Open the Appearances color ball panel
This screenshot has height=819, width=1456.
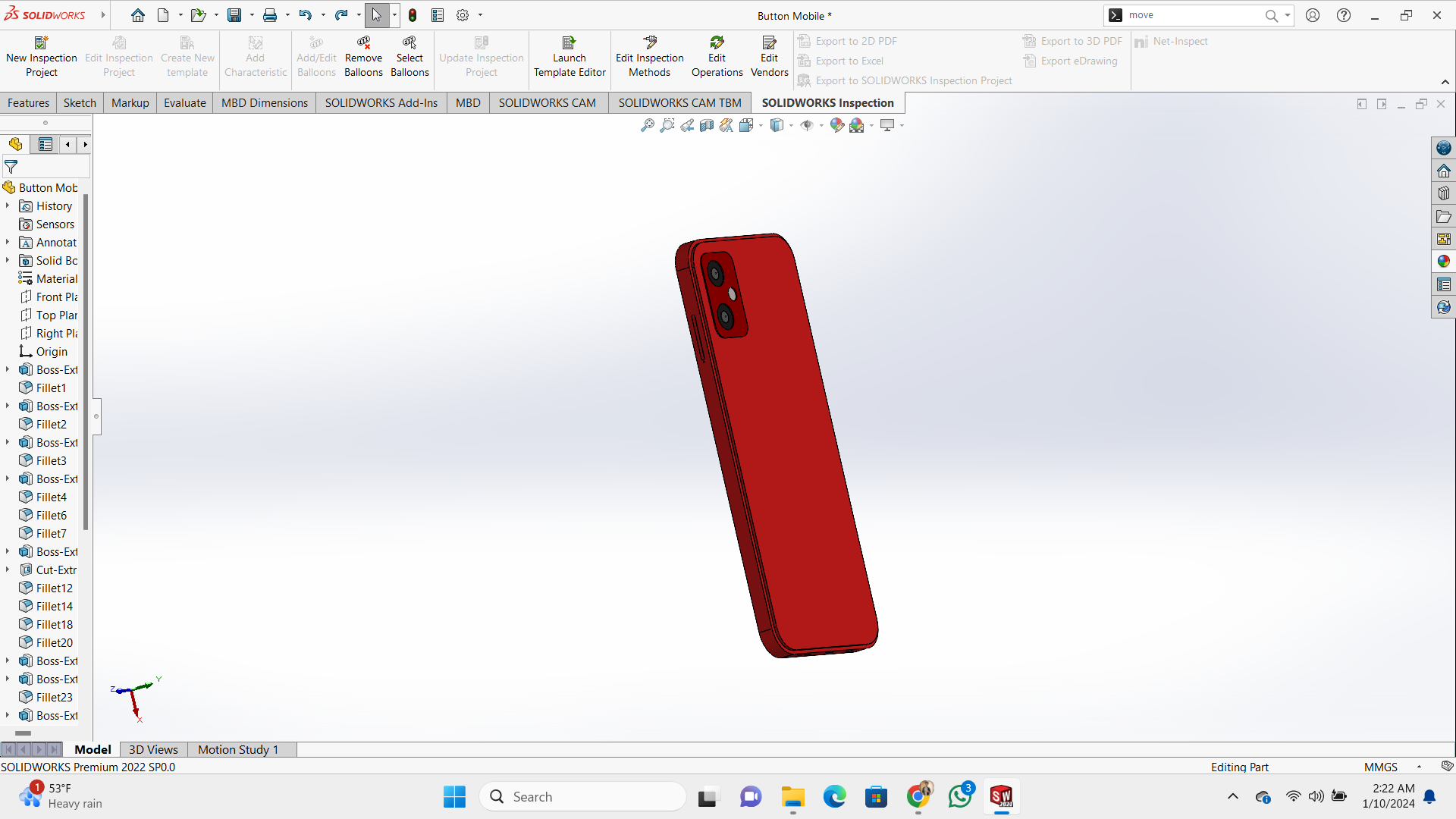(1444, 262)
